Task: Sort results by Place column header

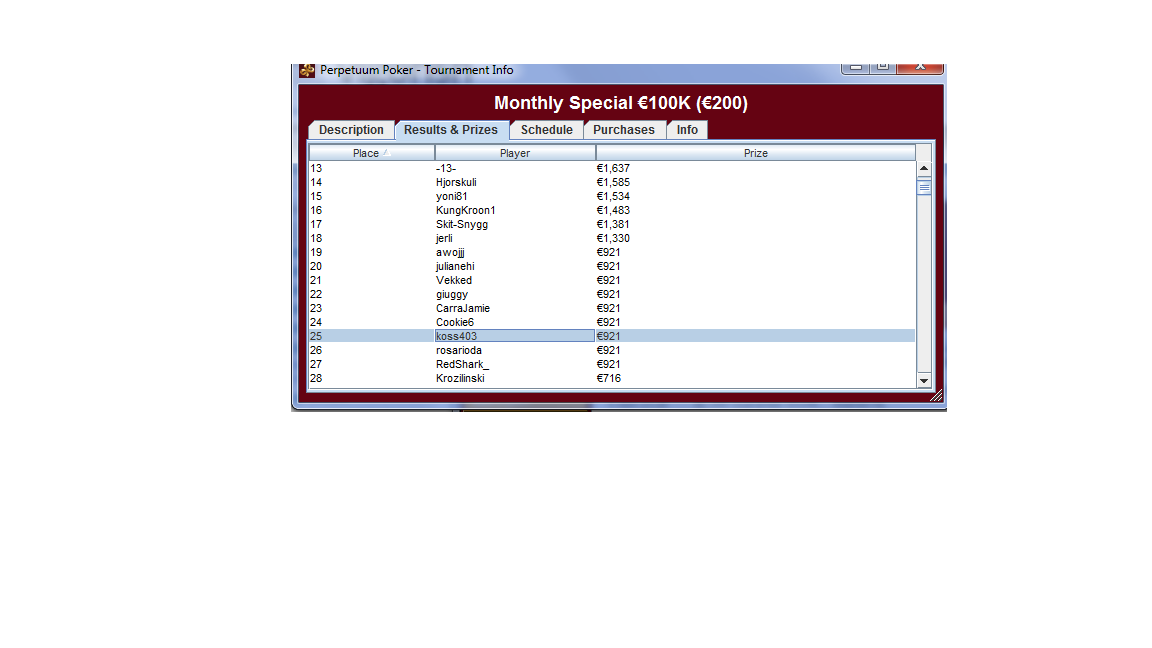Action: [x=371, y=153]
